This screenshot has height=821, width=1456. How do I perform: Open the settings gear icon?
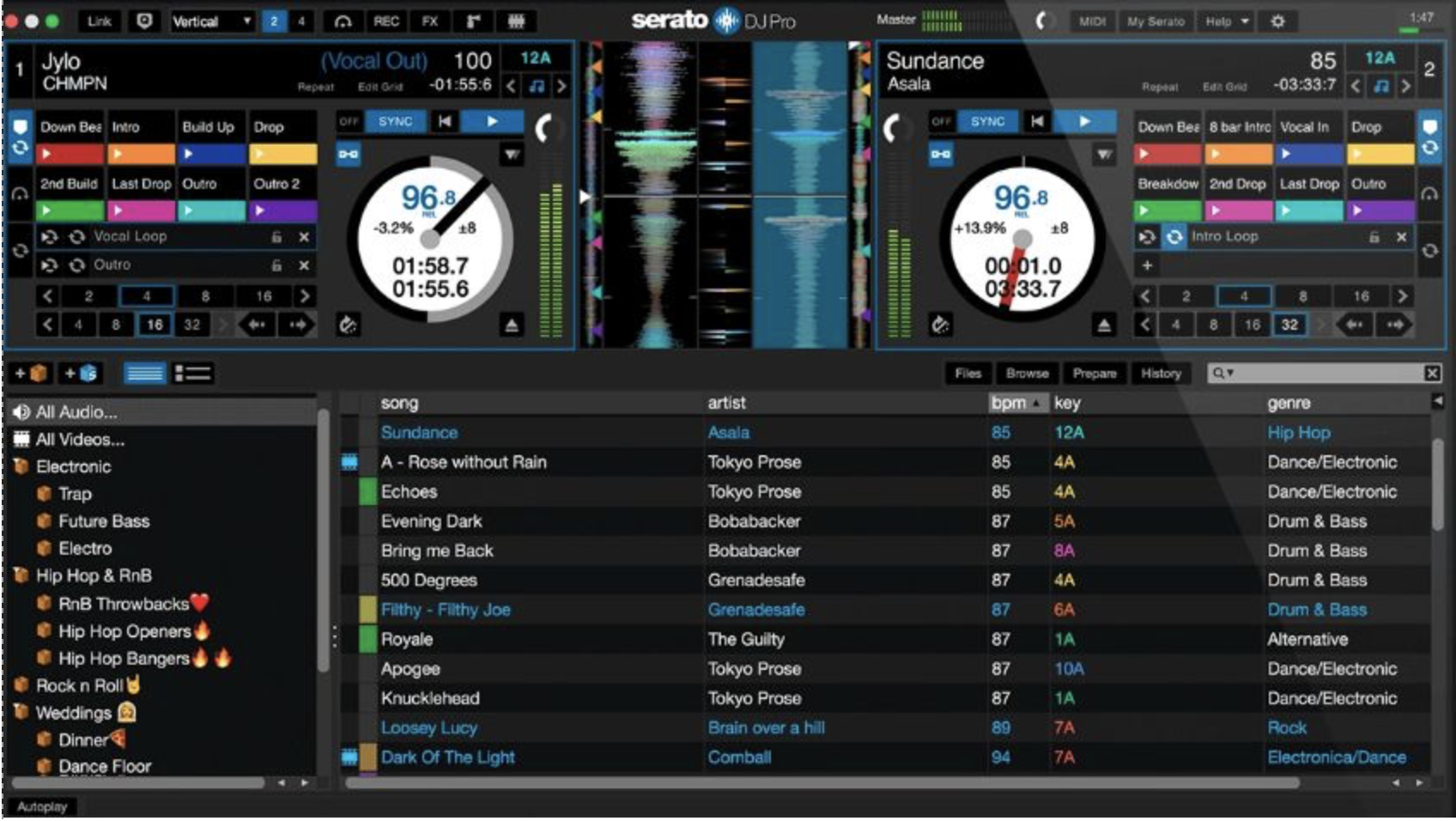[x=1277, y=21]
